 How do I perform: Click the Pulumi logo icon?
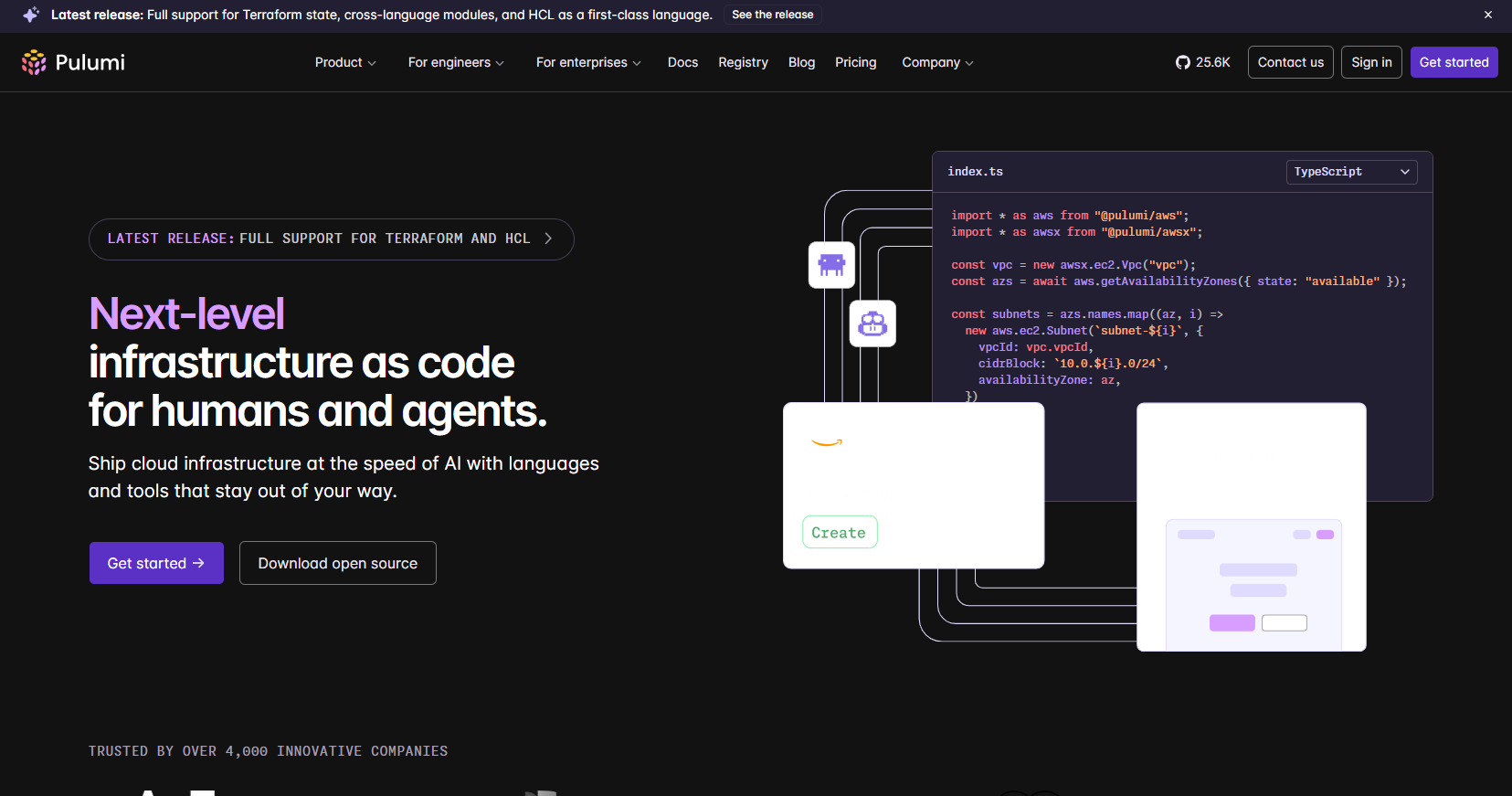34,62
